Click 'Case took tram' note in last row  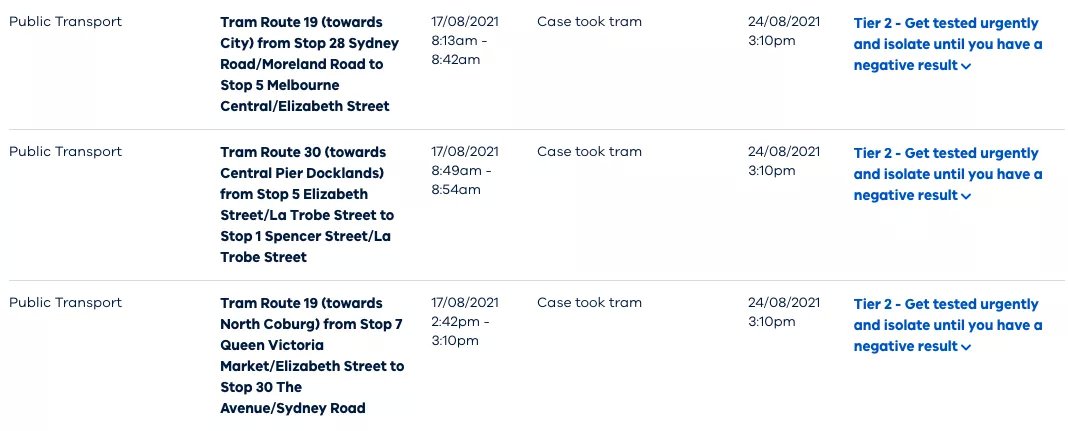coord(589,302)
